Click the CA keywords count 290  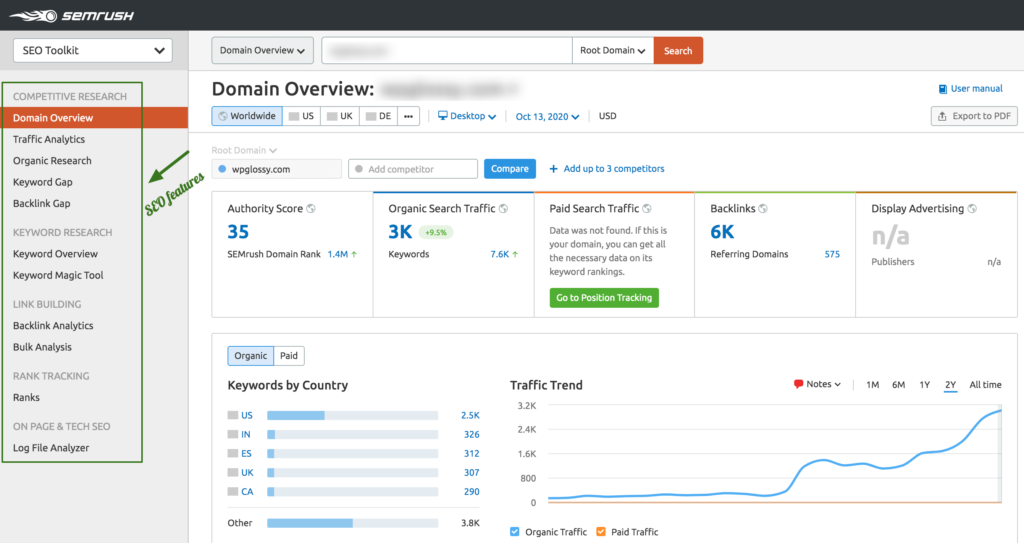472,491
